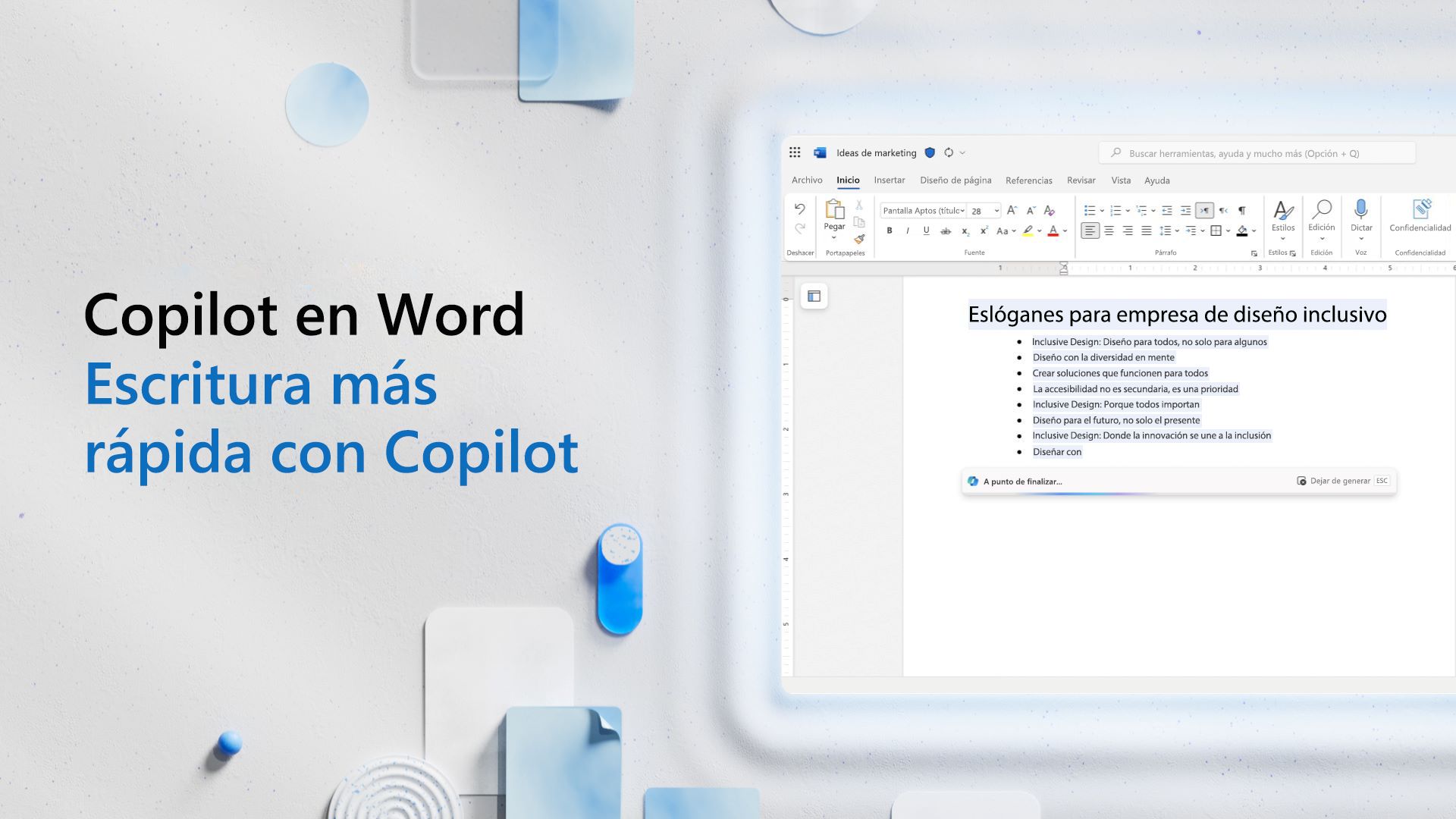Image resolution: width=1456 pixels, height=819 pixels.
Task: Apply red font color
Action: tap(1053, 231)
